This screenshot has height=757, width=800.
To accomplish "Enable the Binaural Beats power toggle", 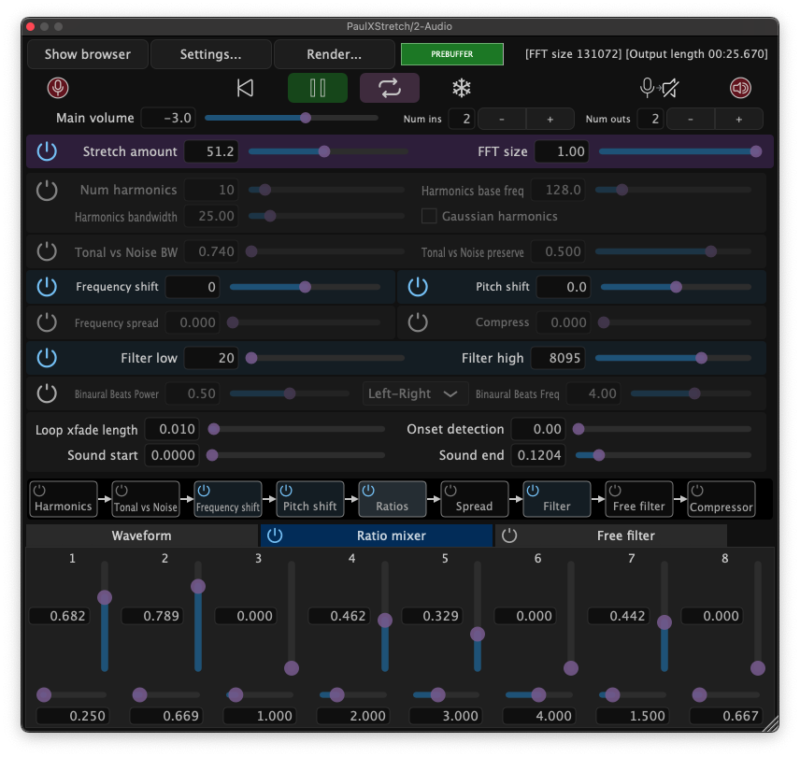I will click(47, 394).
